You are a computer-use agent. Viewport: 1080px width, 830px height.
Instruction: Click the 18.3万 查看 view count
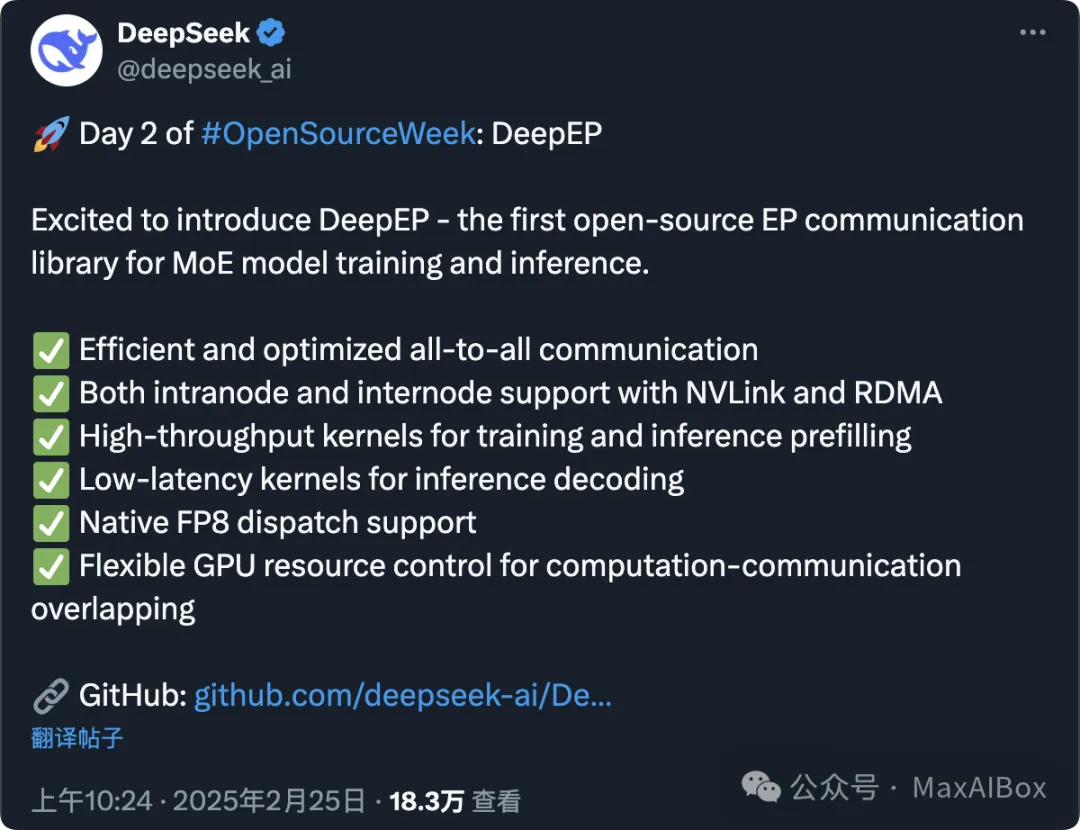[x=455, y=801]
